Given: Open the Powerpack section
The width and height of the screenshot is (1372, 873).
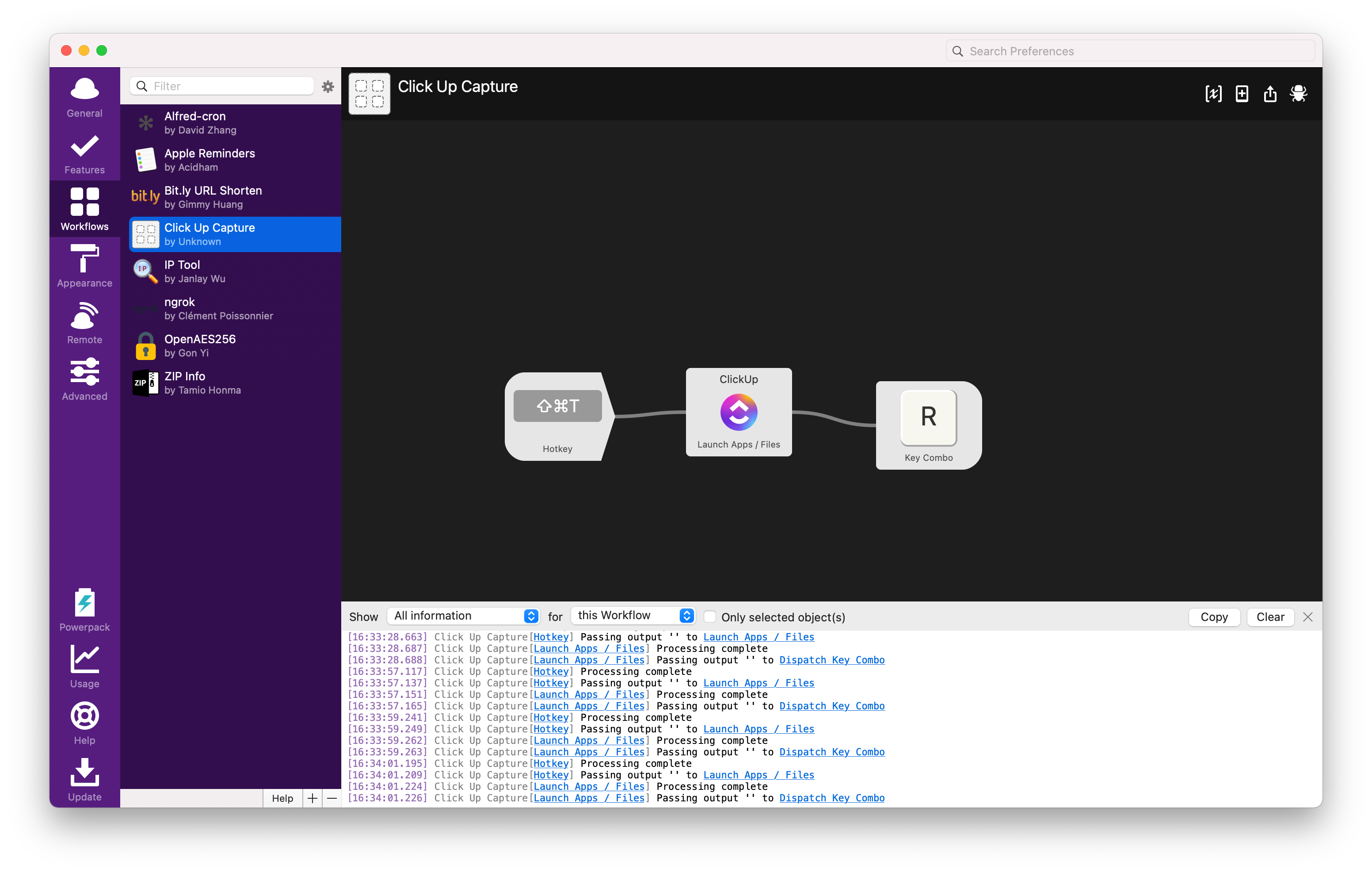Looking at the screenshot, I should (84, 609).
